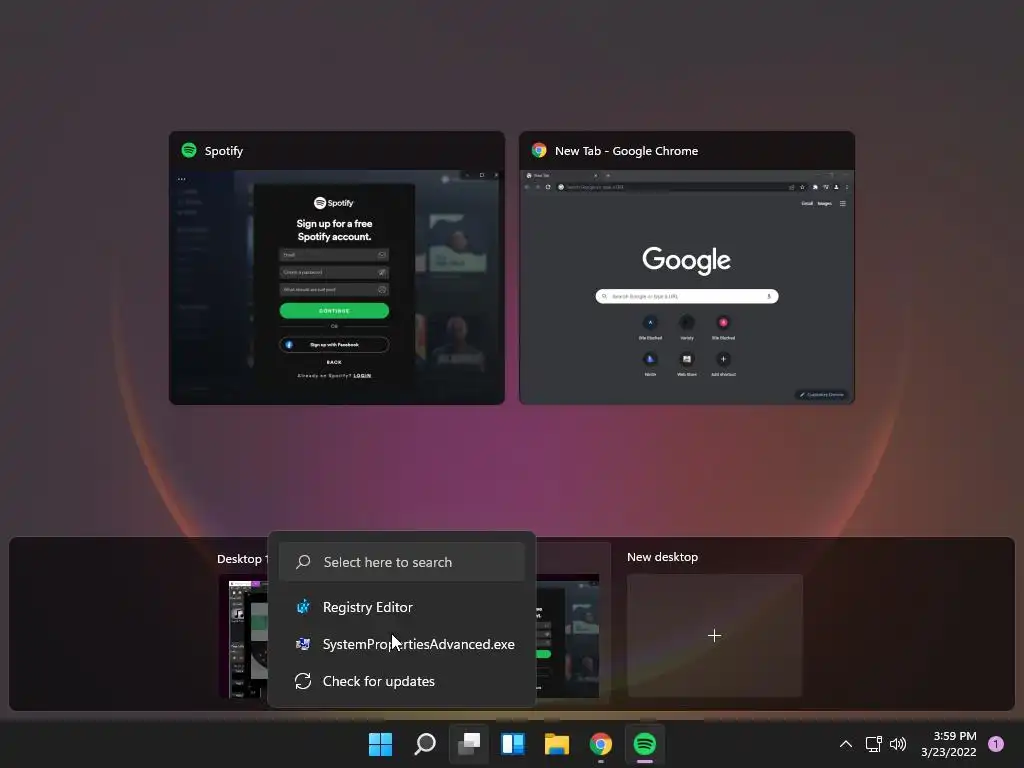1024x768 pixels.
Task: Show hidden system tray icons
Action: [x=846, y=744]
